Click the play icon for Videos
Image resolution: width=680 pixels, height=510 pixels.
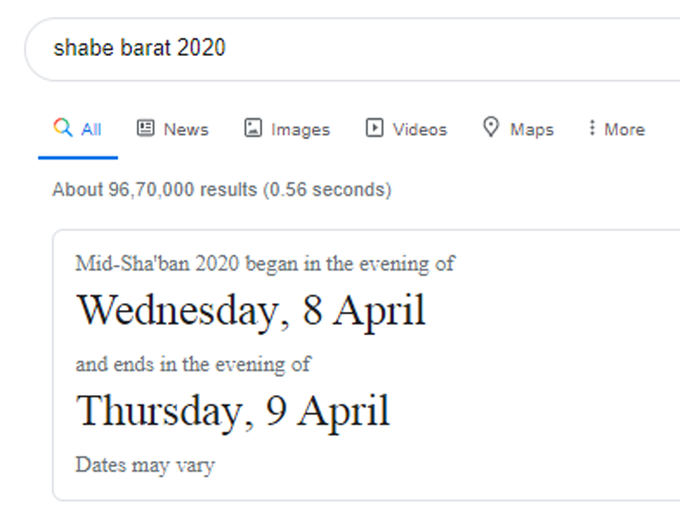(375, 128)
